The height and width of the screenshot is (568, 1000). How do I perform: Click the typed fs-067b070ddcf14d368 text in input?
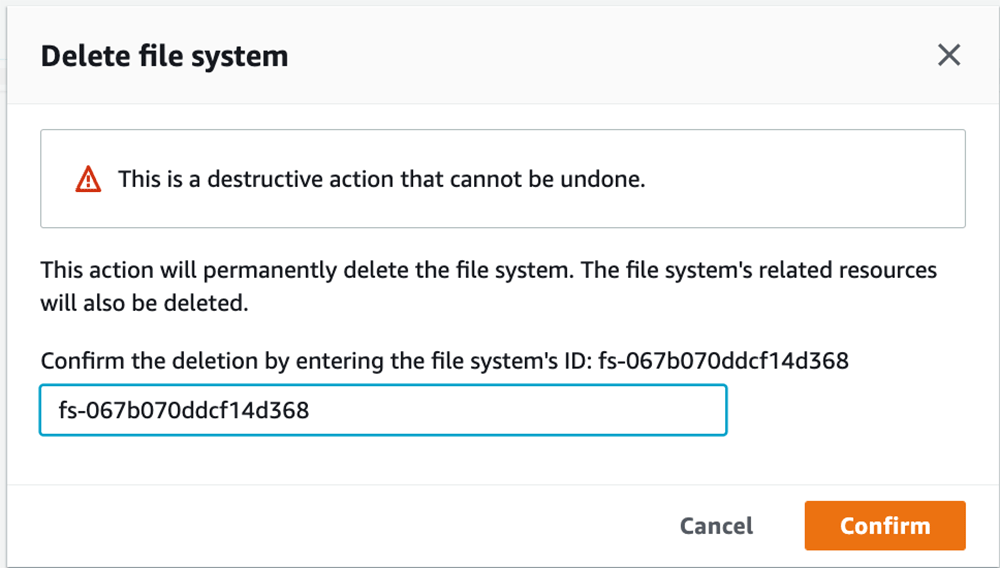pyautogui.click(x=184, y=410)
